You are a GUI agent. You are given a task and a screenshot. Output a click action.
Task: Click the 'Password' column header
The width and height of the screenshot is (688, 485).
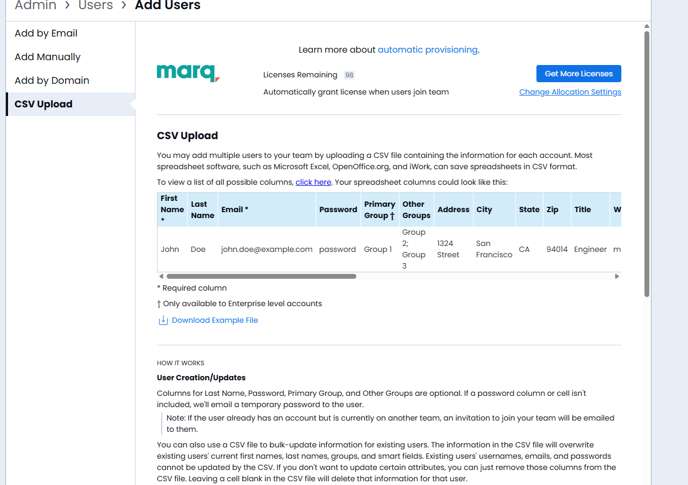point(338,209)
